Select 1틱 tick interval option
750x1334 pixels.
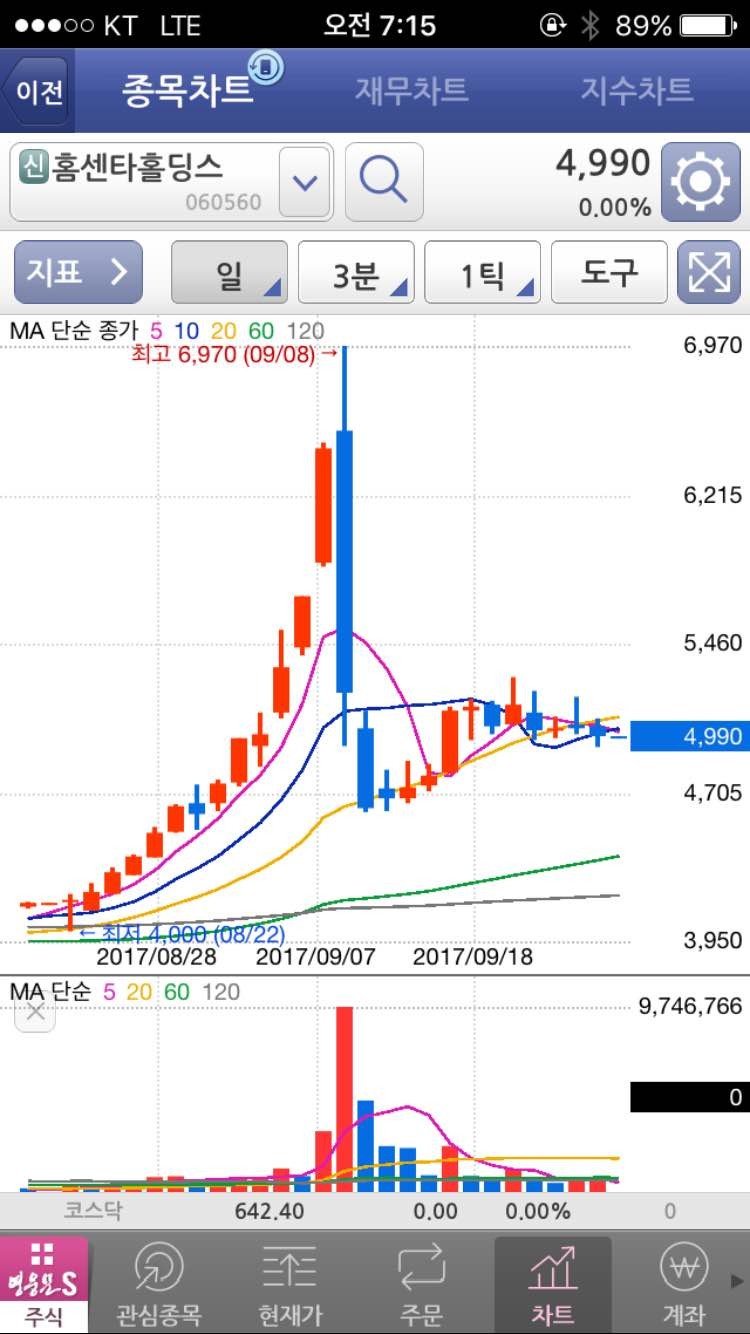483,272
